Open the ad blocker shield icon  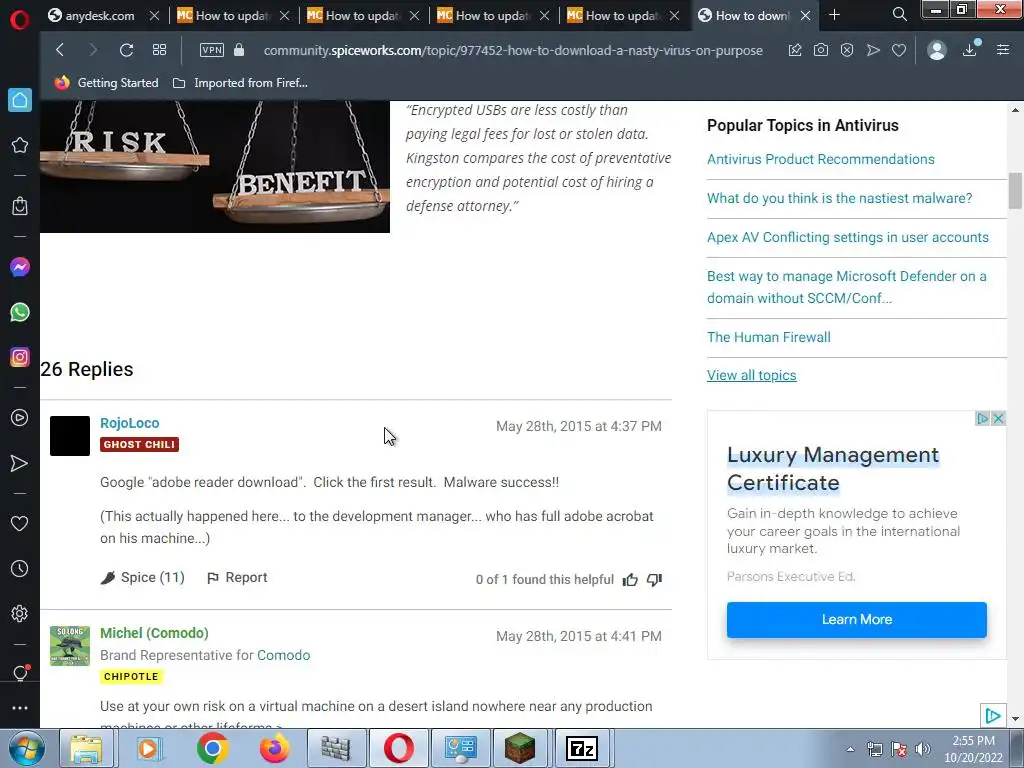(x=847, y=50)
